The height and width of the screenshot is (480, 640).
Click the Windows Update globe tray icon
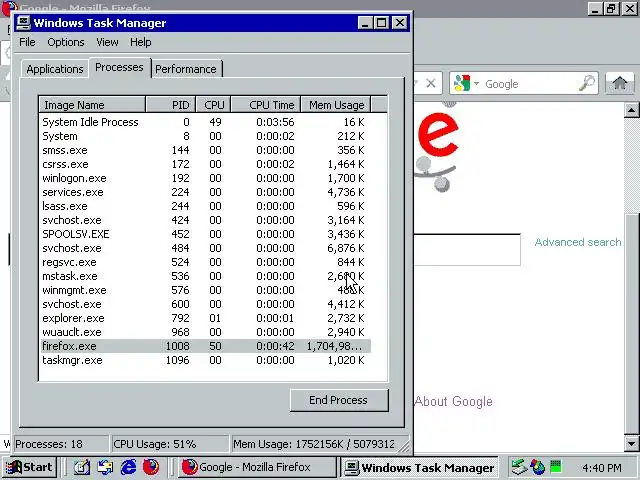click(x=538, y=467)
